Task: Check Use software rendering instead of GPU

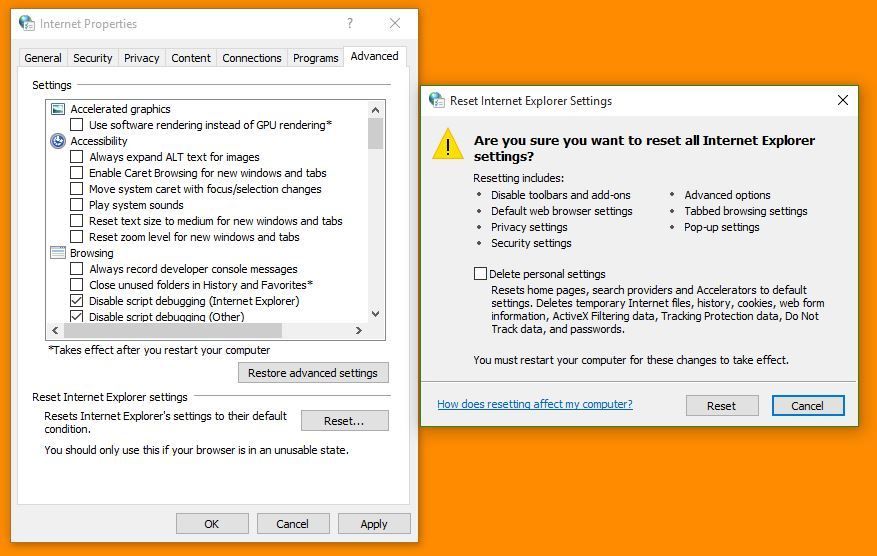Action: 77,125
